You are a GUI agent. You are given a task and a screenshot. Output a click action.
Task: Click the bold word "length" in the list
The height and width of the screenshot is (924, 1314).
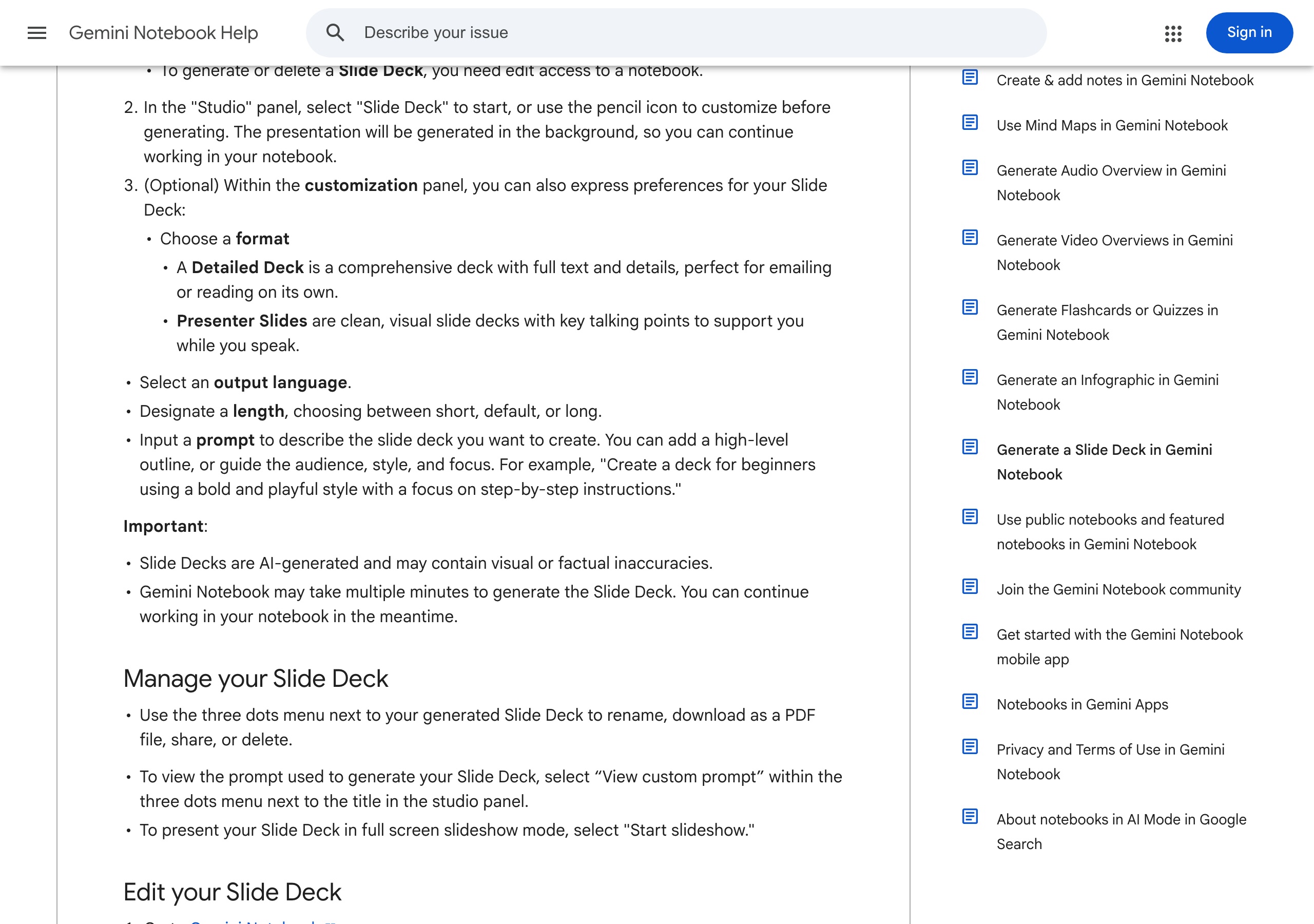point(259,412)
